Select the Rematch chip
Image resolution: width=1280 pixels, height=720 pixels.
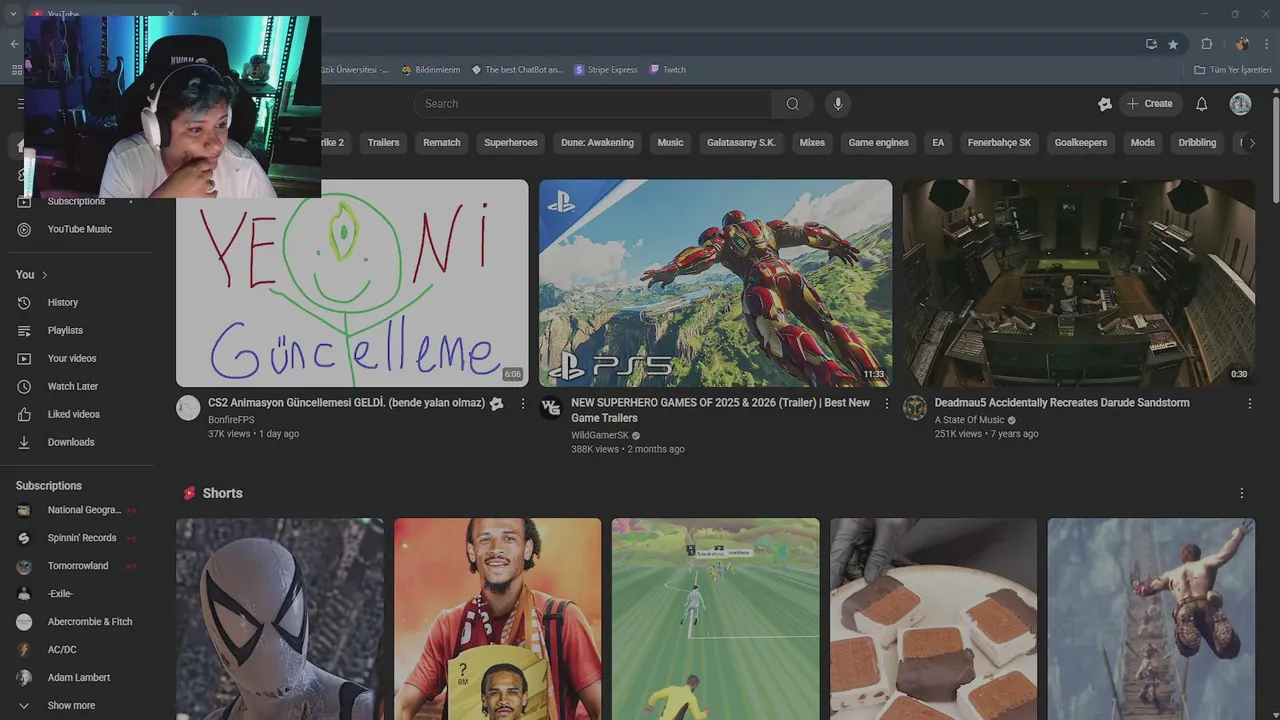coord(442,143)
